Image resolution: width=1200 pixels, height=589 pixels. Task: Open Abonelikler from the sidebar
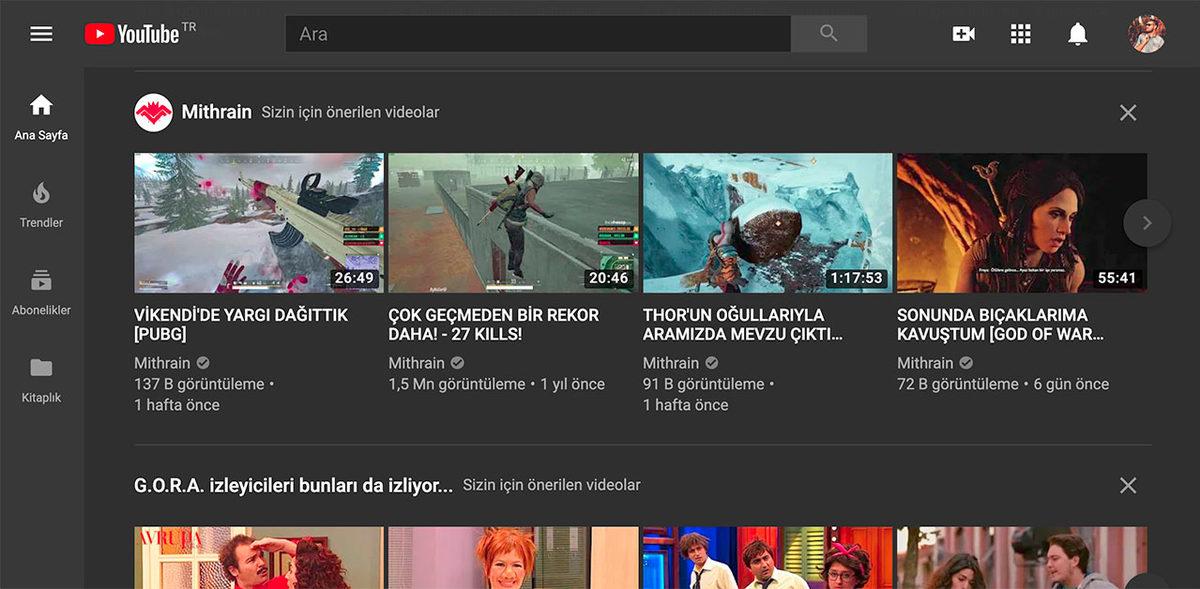41,287
